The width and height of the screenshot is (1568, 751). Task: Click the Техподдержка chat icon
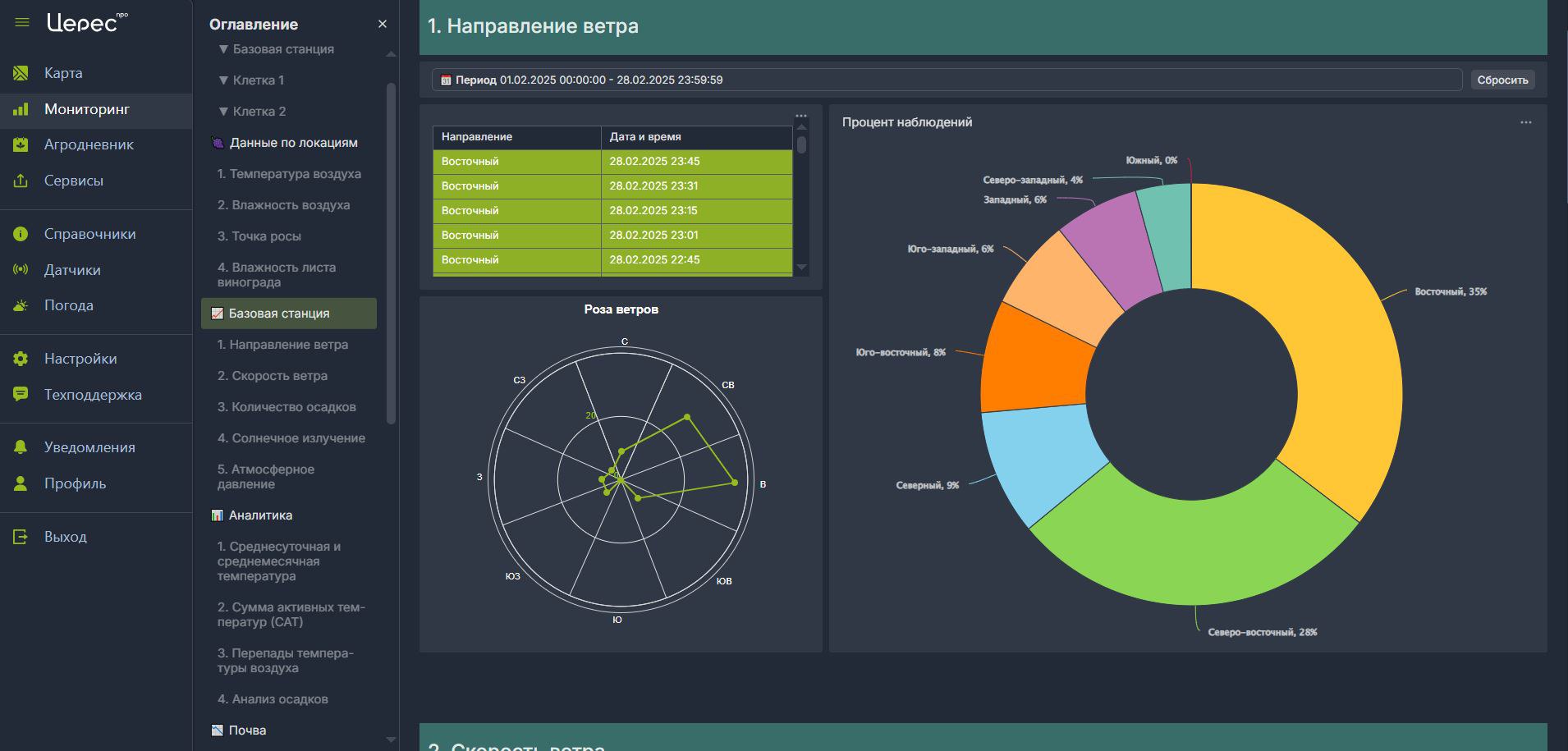point(21,395)
